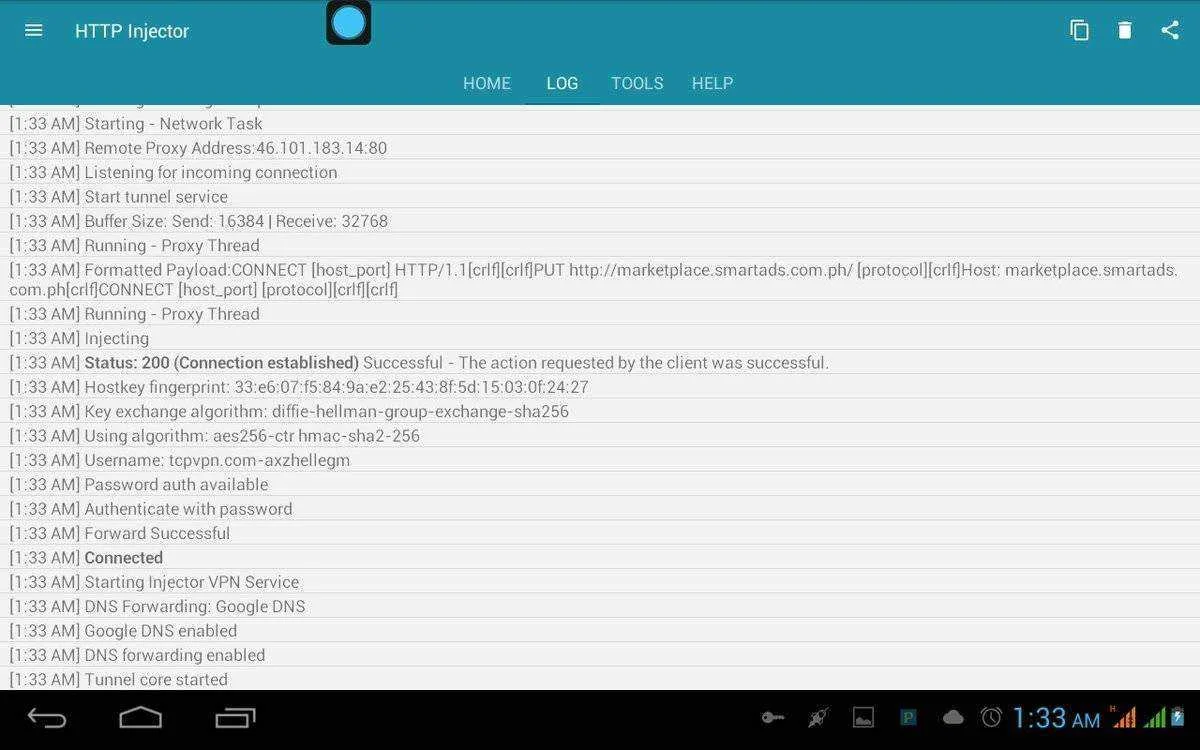
Task: Tap the Android home button
Action: [141, 718]
